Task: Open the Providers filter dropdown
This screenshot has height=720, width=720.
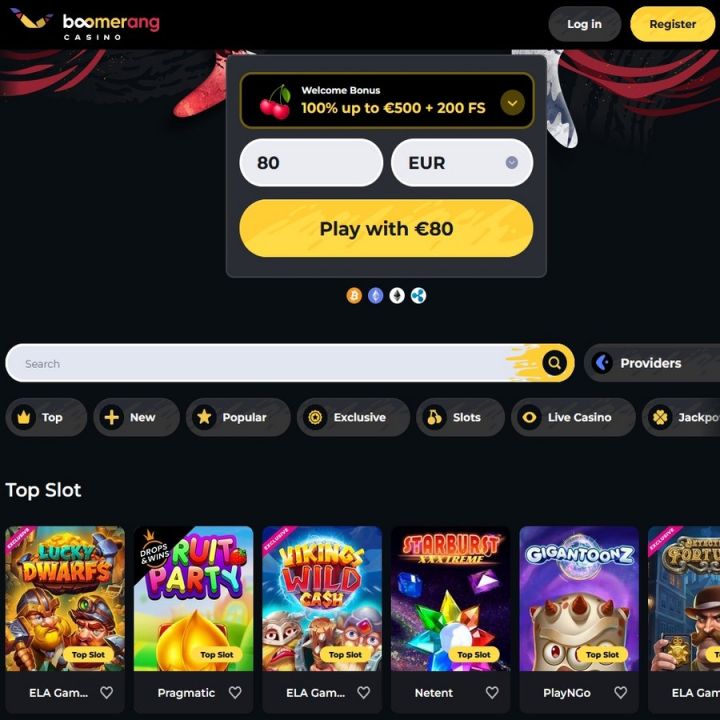Action: coord(652,363)
